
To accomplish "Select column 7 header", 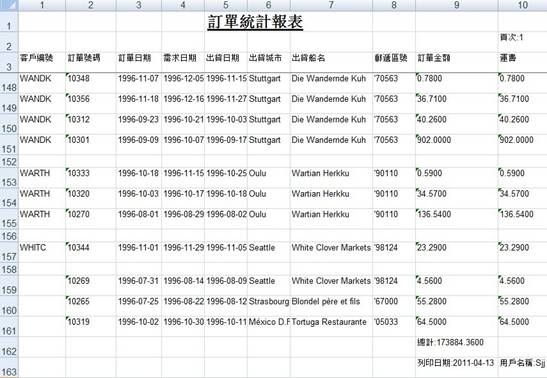I will [x=331, y=5].
